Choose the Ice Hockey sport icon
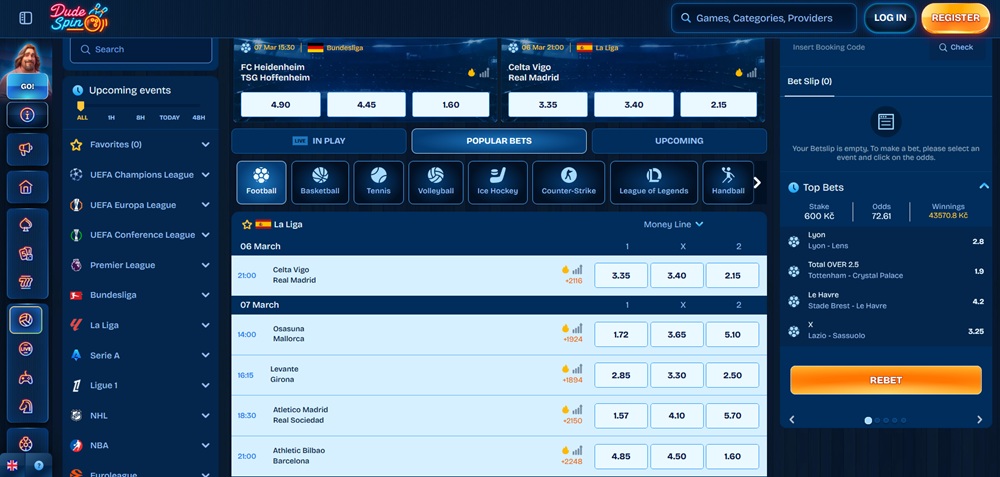Screen dimensions: 1000x477 pyautogui.click(x=497, y=182)
